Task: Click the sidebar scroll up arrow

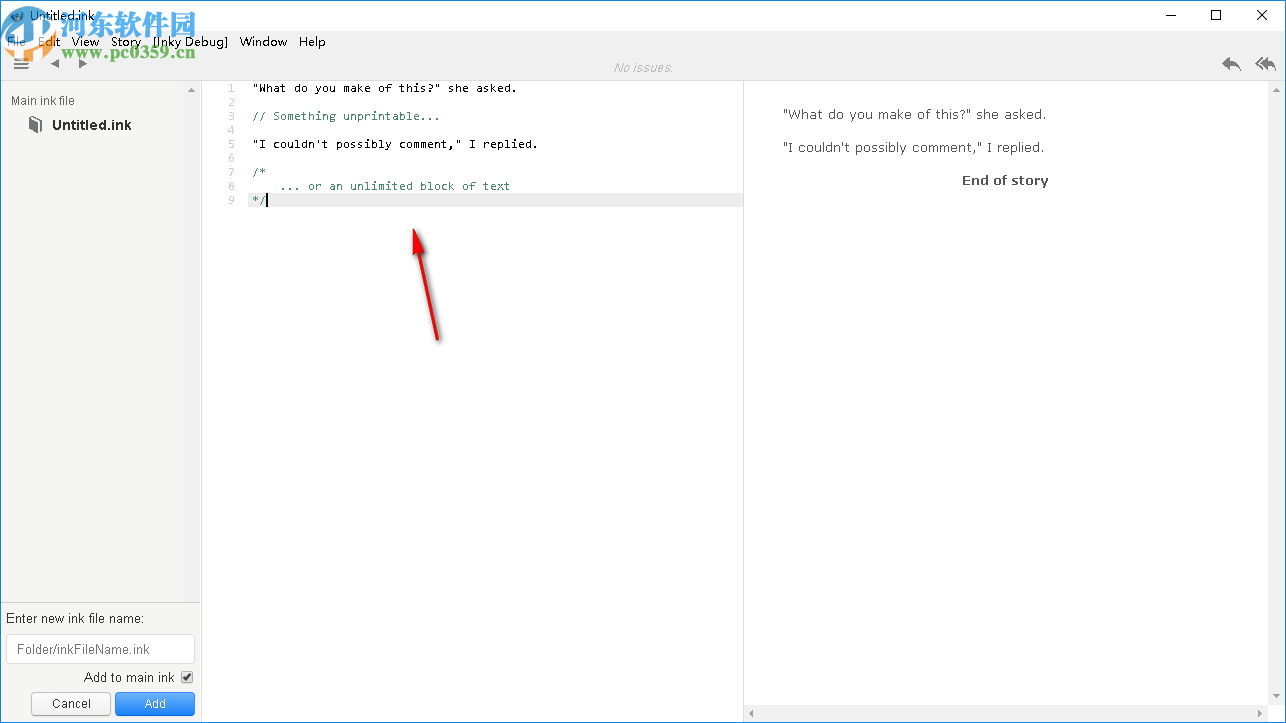Action: tap(192, 90)
